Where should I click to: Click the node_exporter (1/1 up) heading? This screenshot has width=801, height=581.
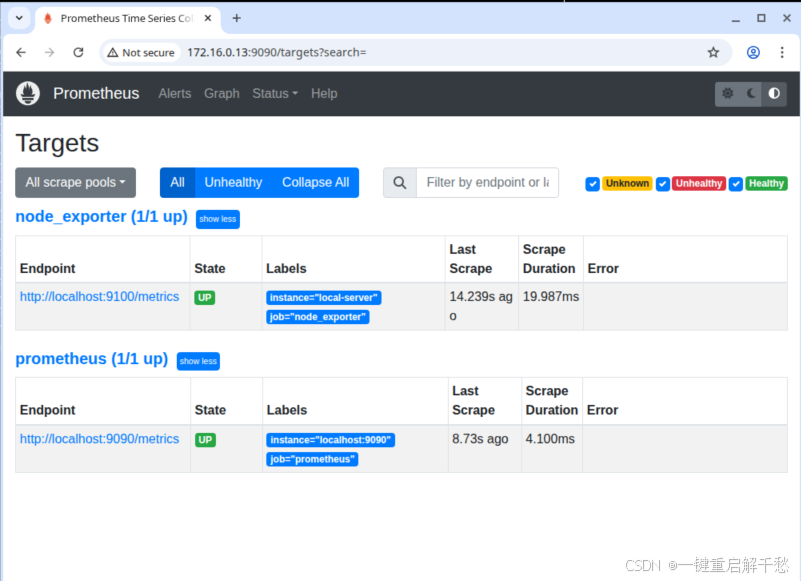click(102, 217)
